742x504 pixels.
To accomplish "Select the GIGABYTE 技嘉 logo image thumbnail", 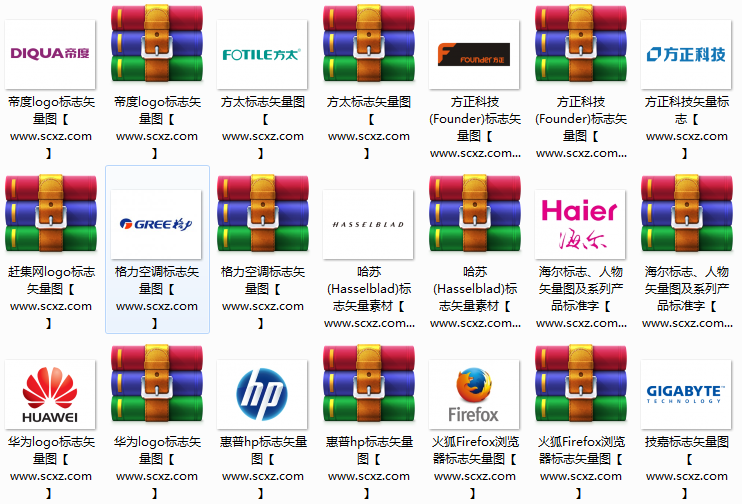I will click(x=687, y=394).
